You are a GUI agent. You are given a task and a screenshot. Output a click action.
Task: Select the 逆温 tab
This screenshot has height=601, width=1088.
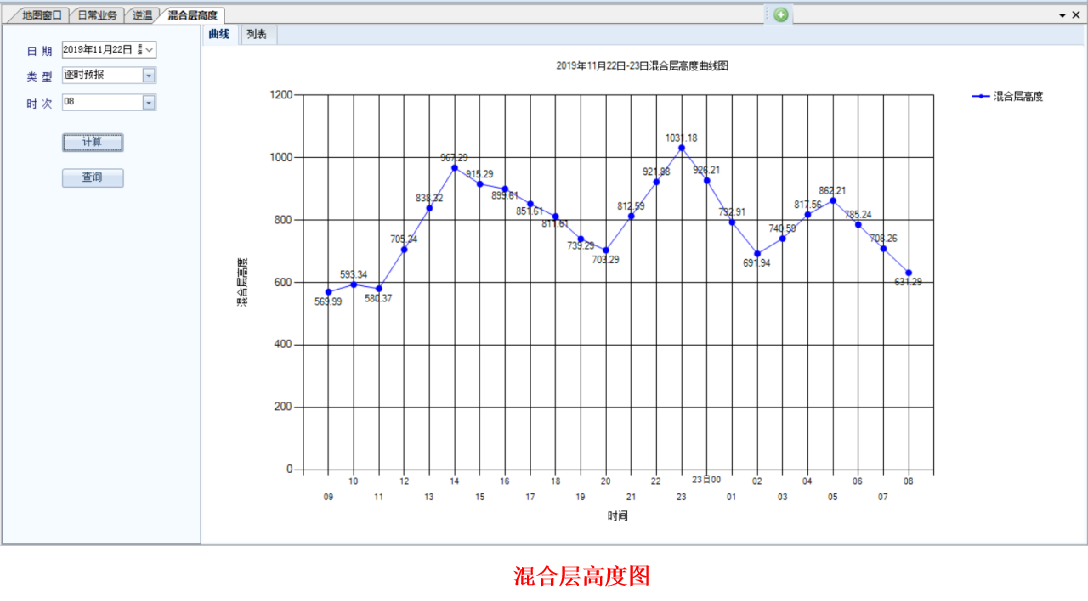[142, 16]
